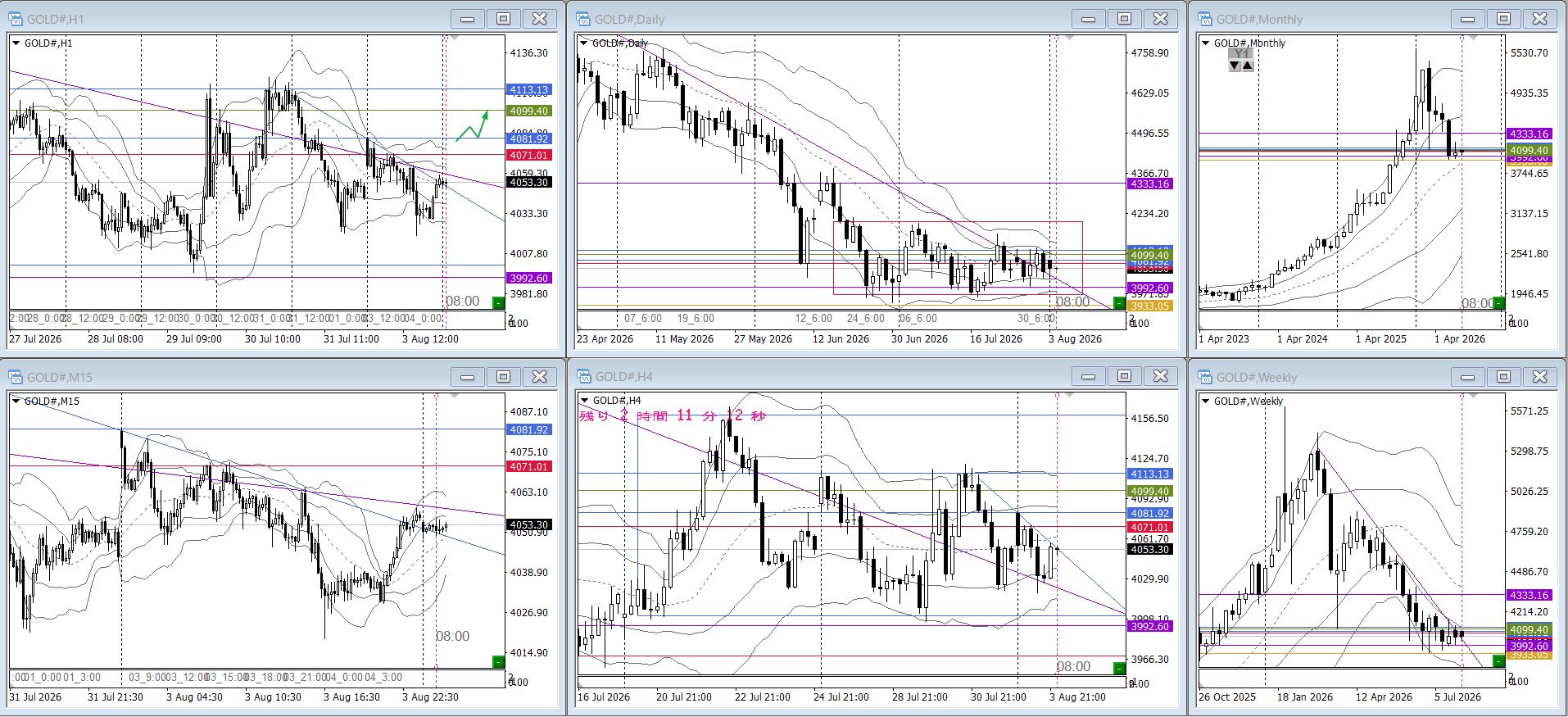Click the GOLD#,Daily window title icon

(x=583, y=19)
